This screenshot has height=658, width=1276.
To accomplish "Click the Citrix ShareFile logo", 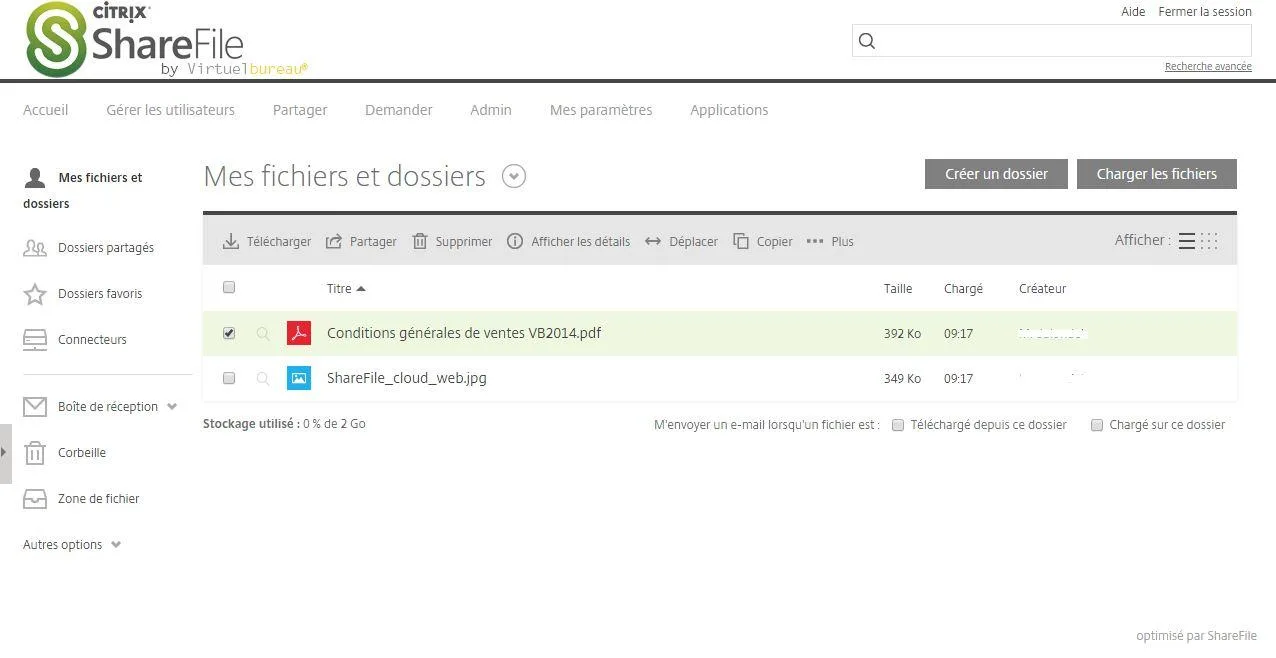I will point(167,40).
